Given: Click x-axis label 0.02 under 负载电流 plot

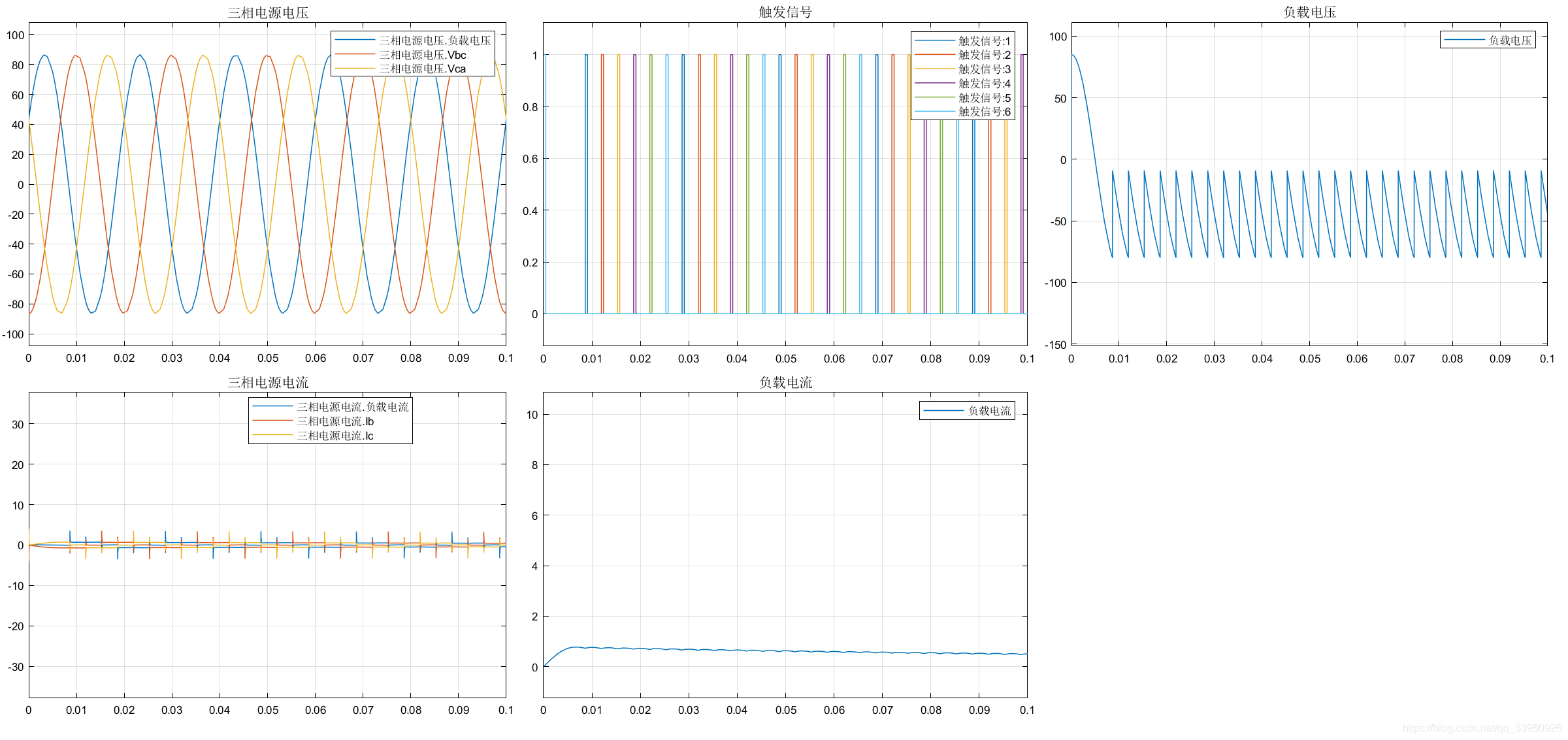Looking at the screenshot, I should click(640, 710).
